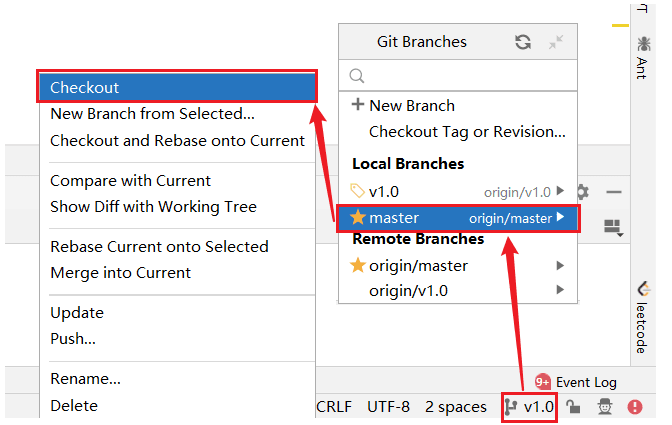Click the red error indicator icon

[635, 407]
